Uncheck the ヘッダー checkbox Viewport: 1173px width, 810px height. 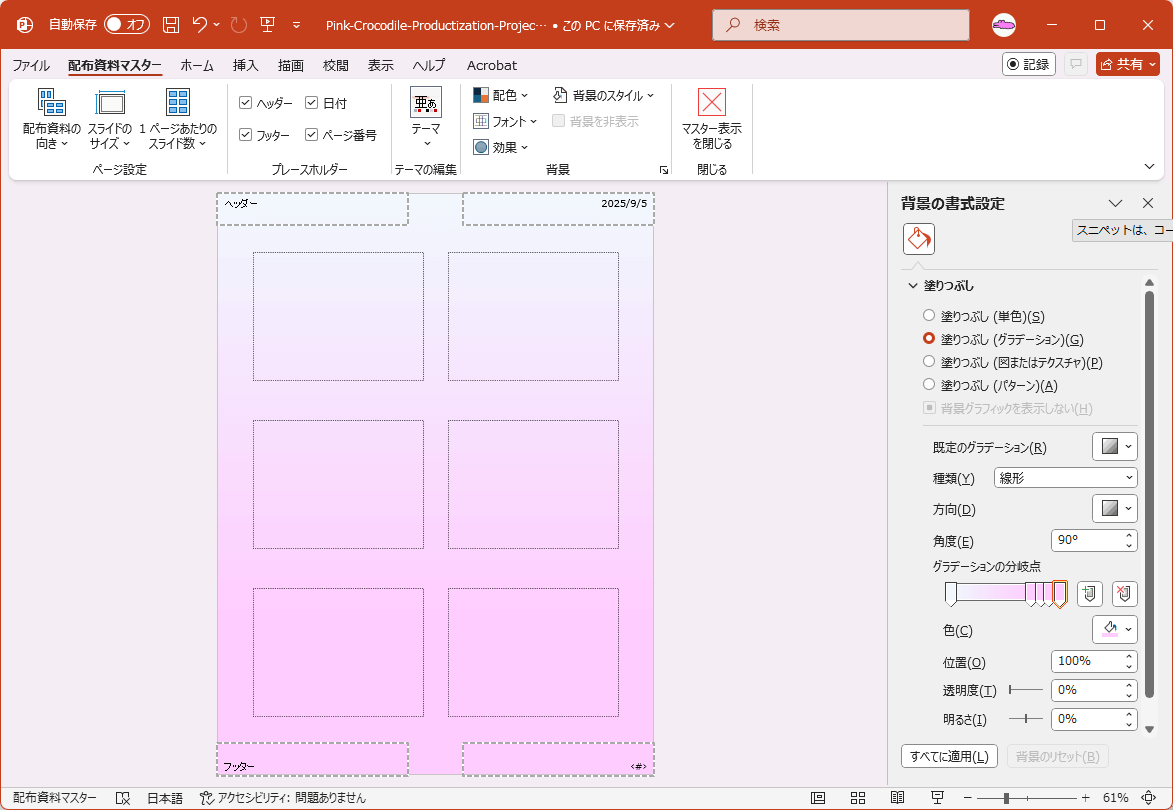(x=245, y=102)
